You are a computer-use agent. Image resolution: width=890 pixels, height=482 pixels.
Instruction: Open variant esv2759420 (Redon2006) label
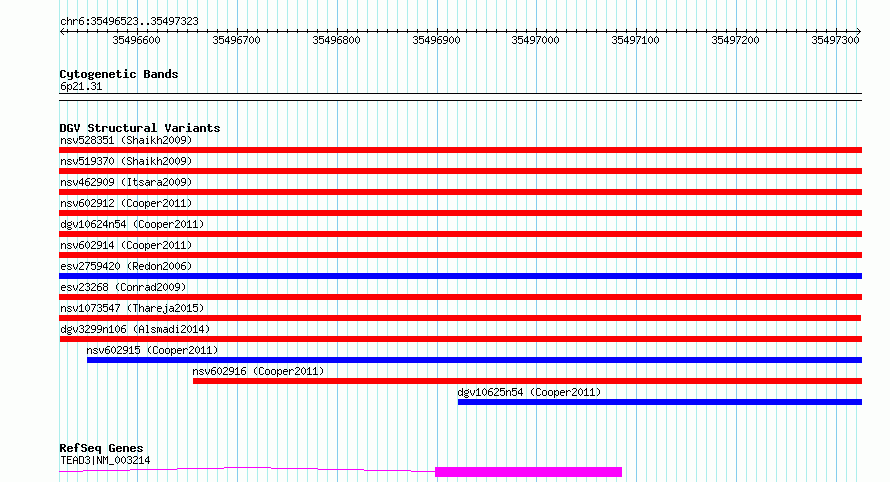[x=126, y=266]
